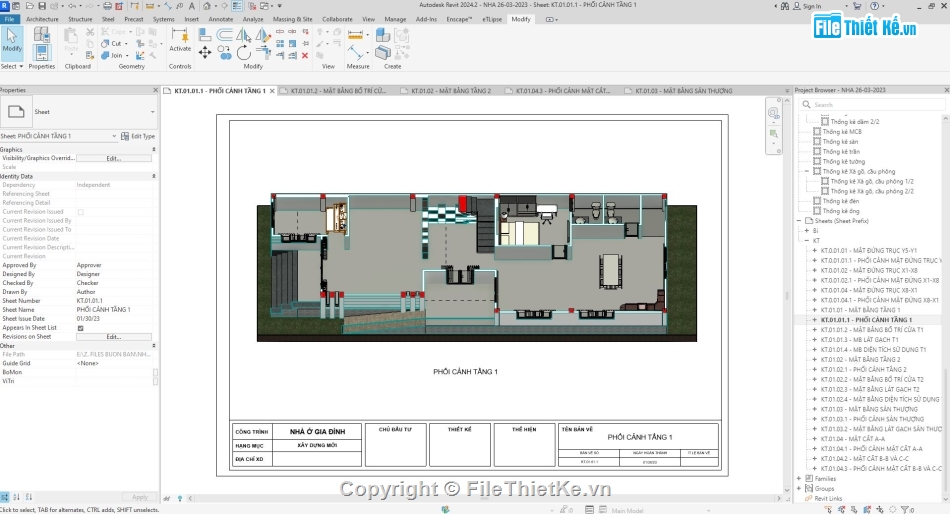The image size is (950, 514).
Task: Click Revisions on Sheet Edit button
Action: click(x=114, y=337)
